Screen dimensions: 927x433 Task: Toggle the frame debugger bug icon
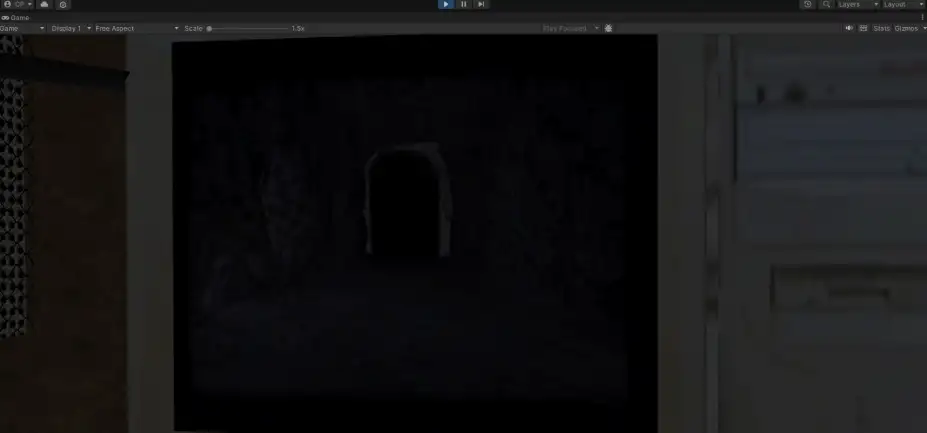pos(608,28)
